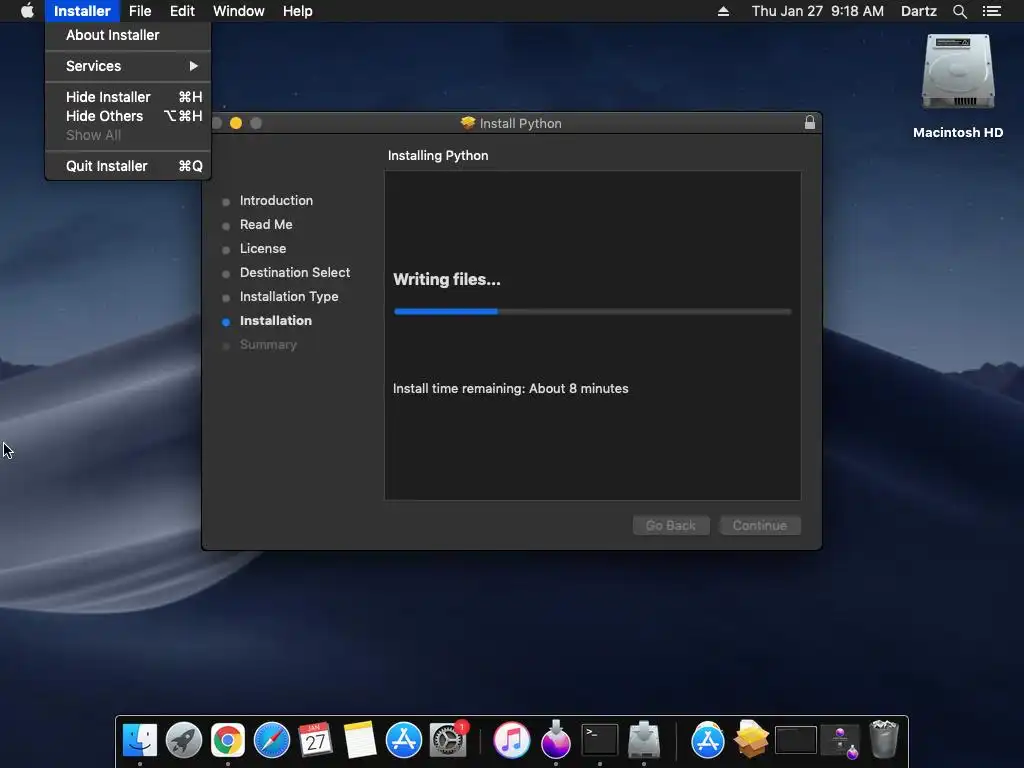The image size is (1024, 768).
Task: Click the package icon in the window title
Action: coord(468,123)
